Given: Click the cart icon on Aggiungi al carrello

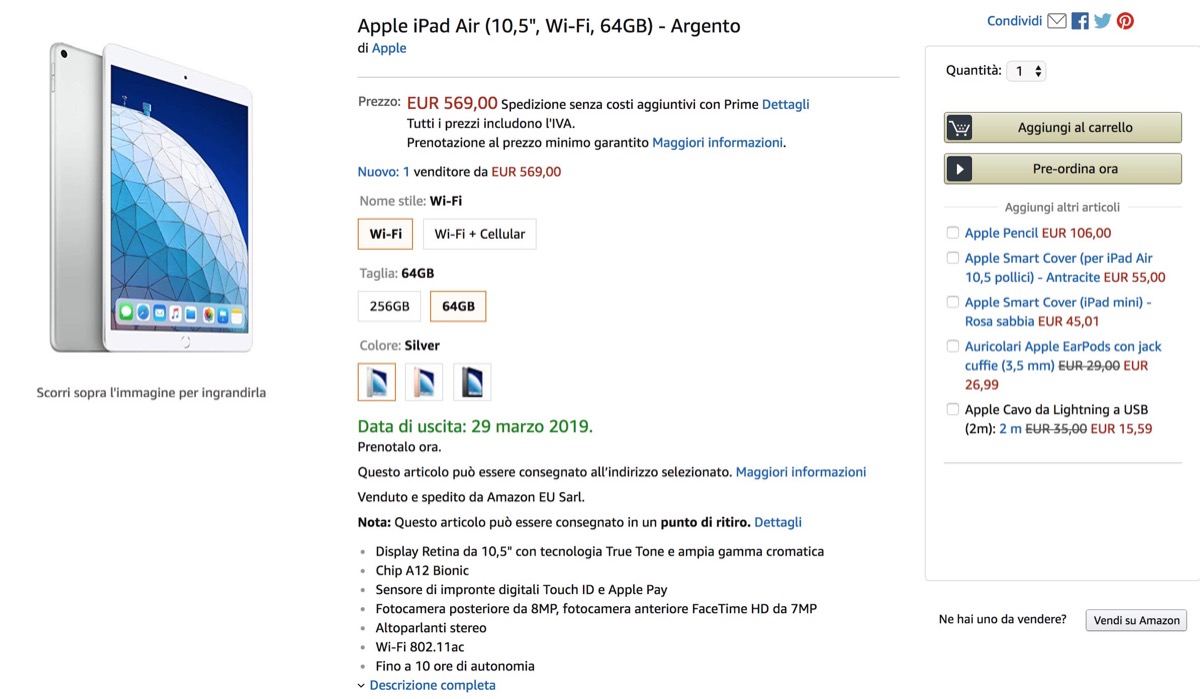Looking at the screenshot, I should [x=959, y=128].
